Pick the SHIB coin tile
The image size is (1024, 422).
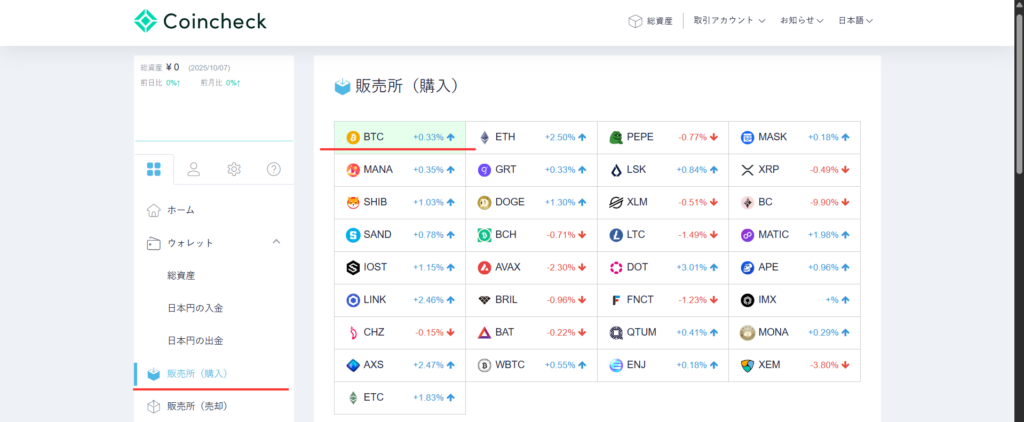400,202
